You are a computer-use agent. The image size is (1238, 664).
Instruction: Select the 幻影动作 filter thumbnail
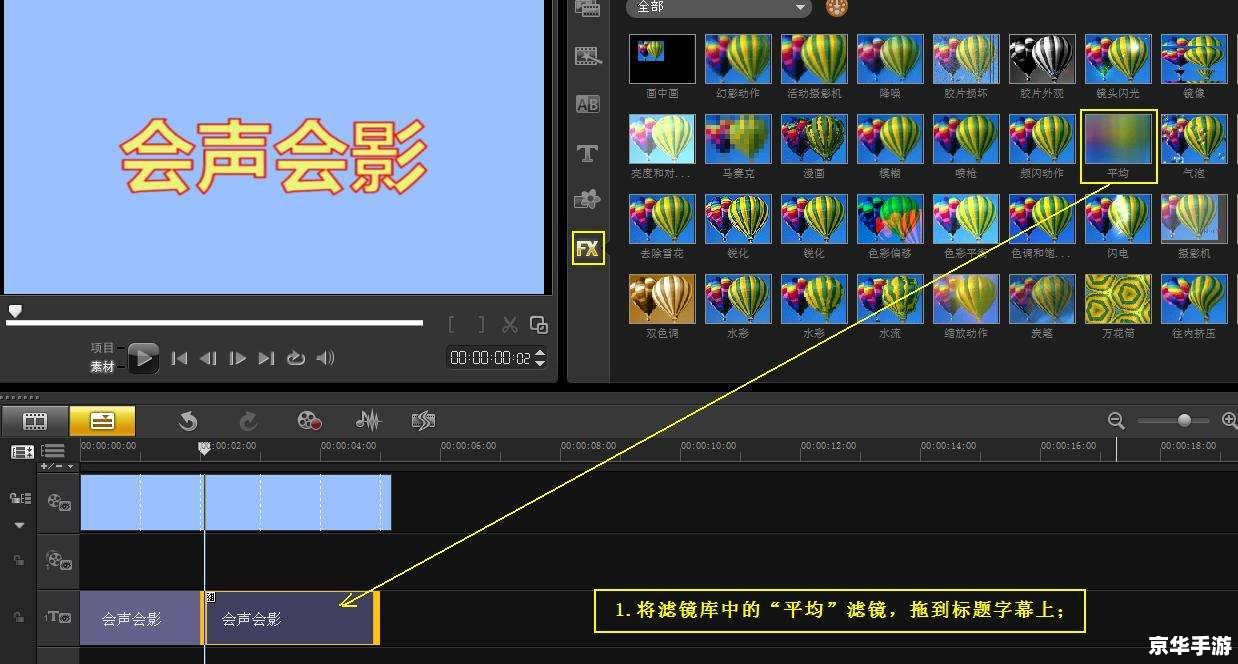tap(738, 59)
